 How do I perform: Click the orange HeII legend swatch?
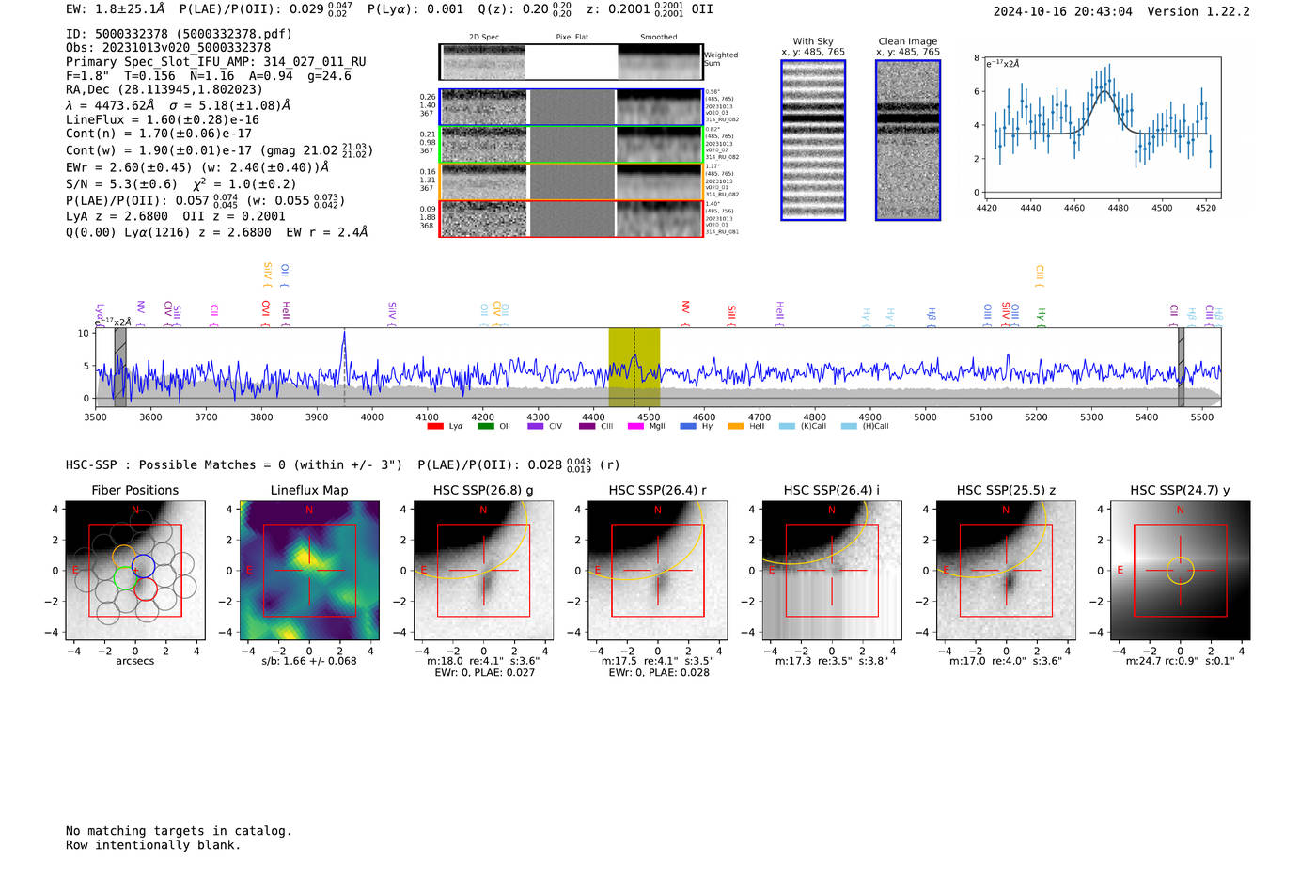(736, 426)
